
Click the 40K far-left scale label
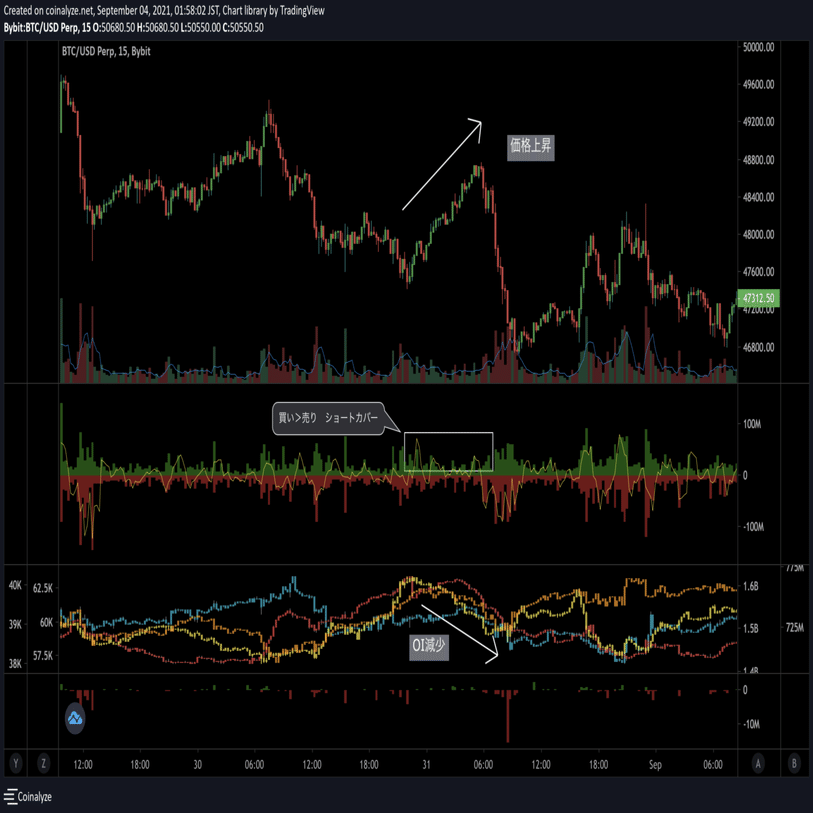pyautogui.click(x=15, y=585)
